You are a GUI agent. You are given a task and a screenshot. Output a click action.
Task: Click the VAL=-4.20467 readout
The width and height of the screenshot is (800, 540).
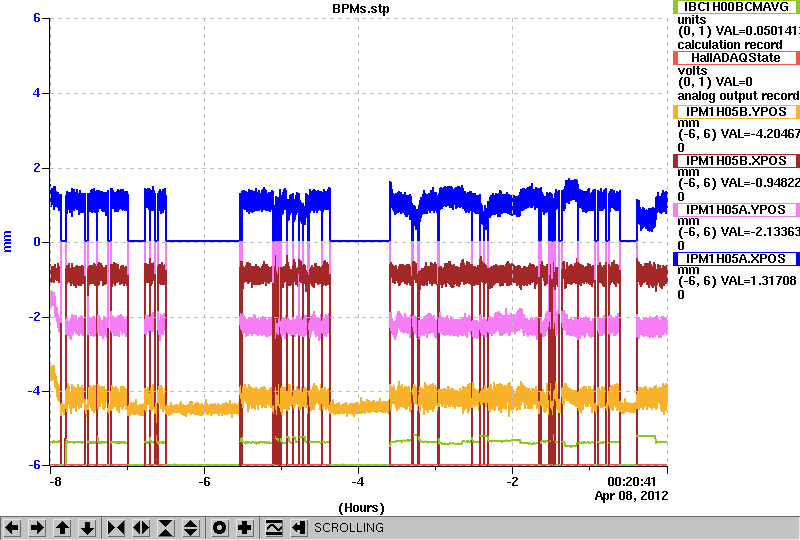click(758, 134)
